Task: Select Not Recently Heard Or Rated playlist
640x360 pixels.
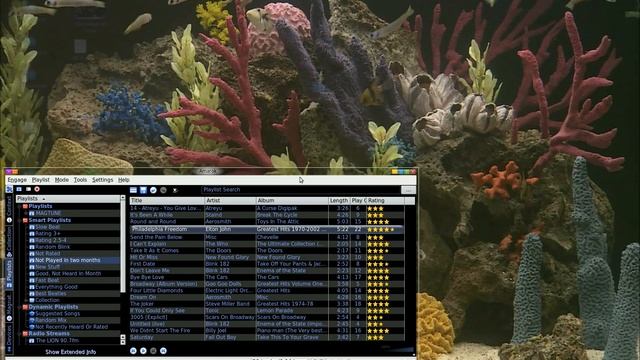Action: click(x=71, y=327)
